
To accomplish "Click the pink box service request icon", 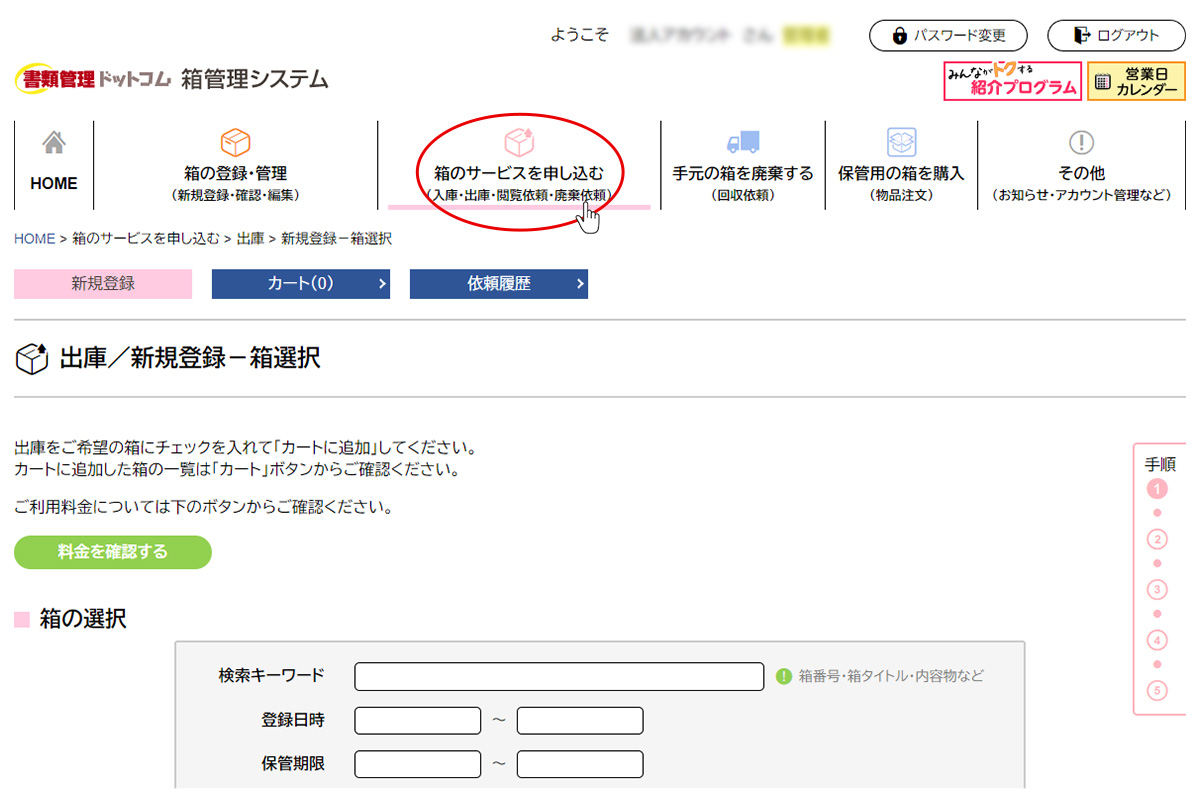I will coord(519,142).
